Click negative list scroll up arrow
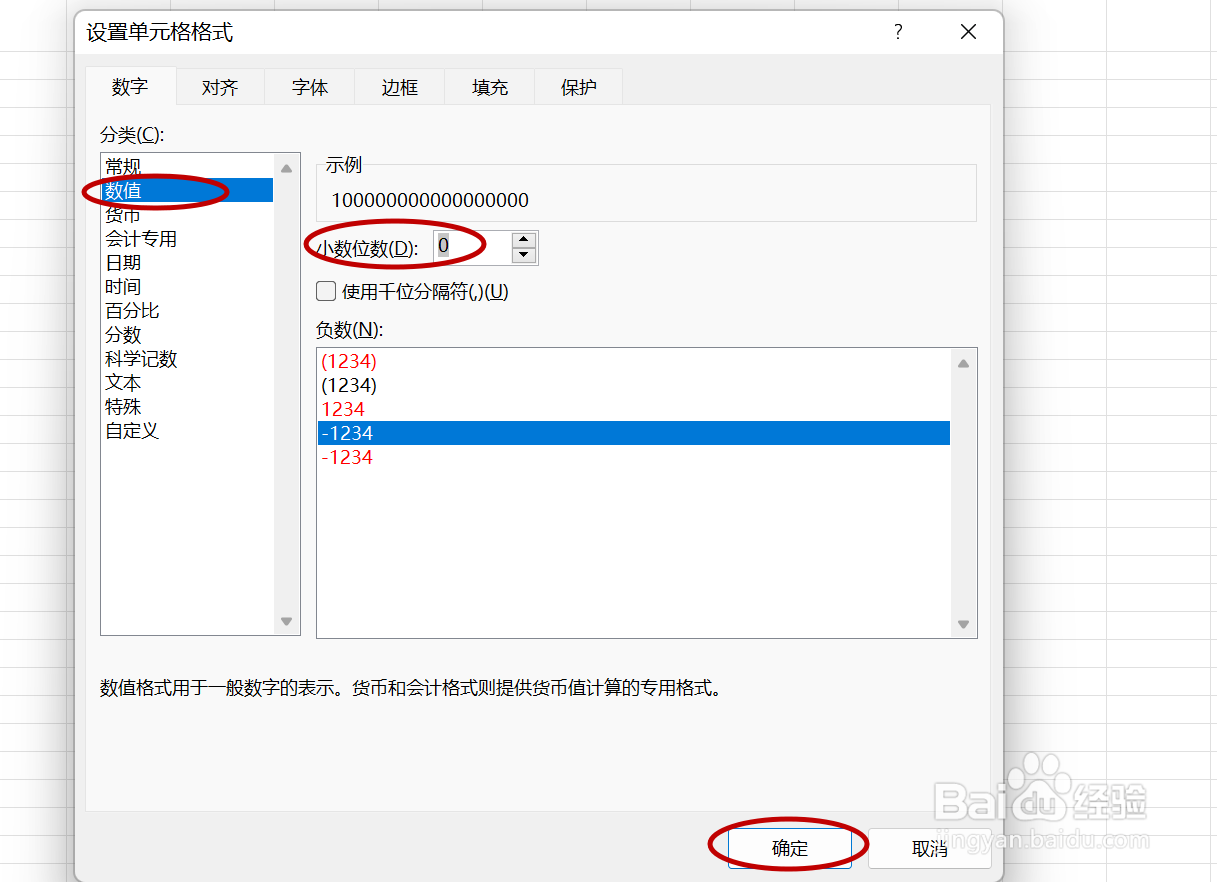Screen dimensions: 1217x882 click(963, 364)
